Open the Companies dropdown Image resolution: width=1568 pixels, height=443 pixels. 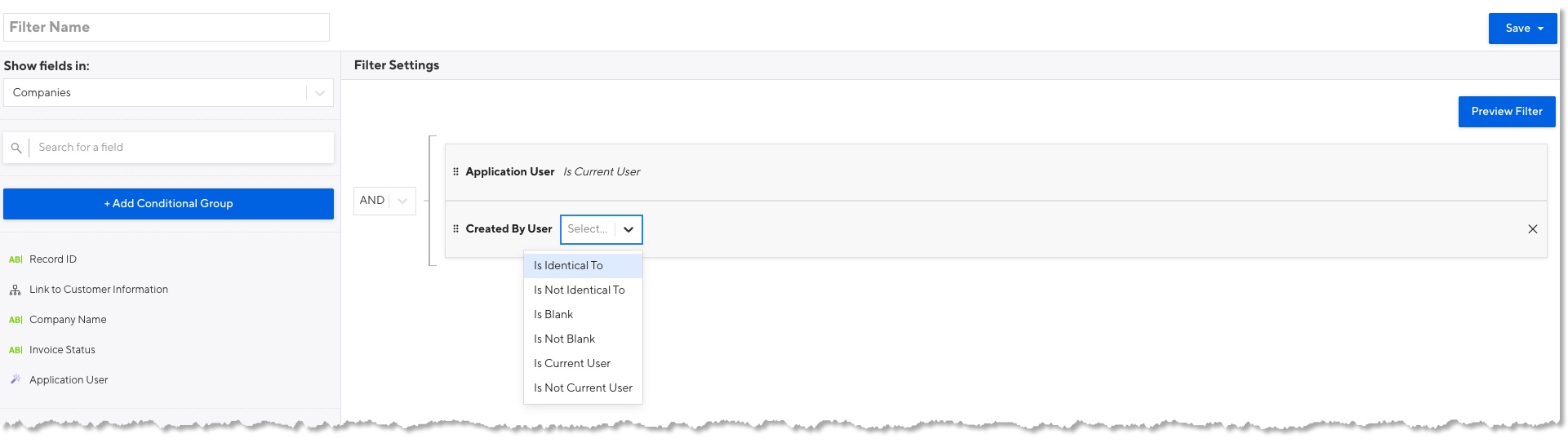168,93
